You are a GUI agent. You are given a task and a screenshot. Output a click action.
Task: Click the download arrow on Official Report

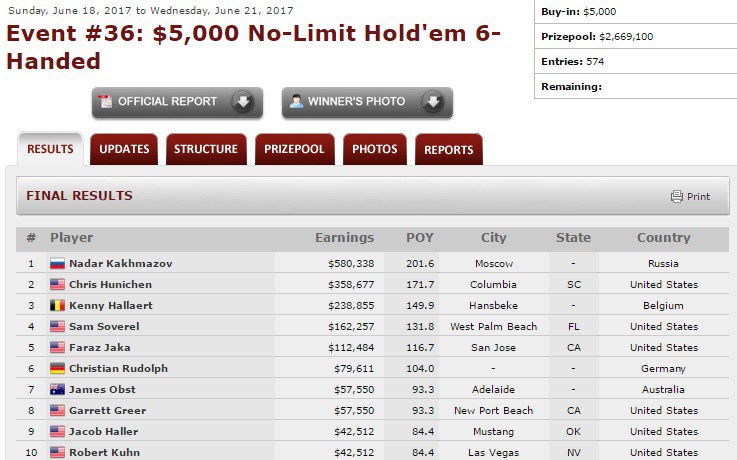(241, 102)
